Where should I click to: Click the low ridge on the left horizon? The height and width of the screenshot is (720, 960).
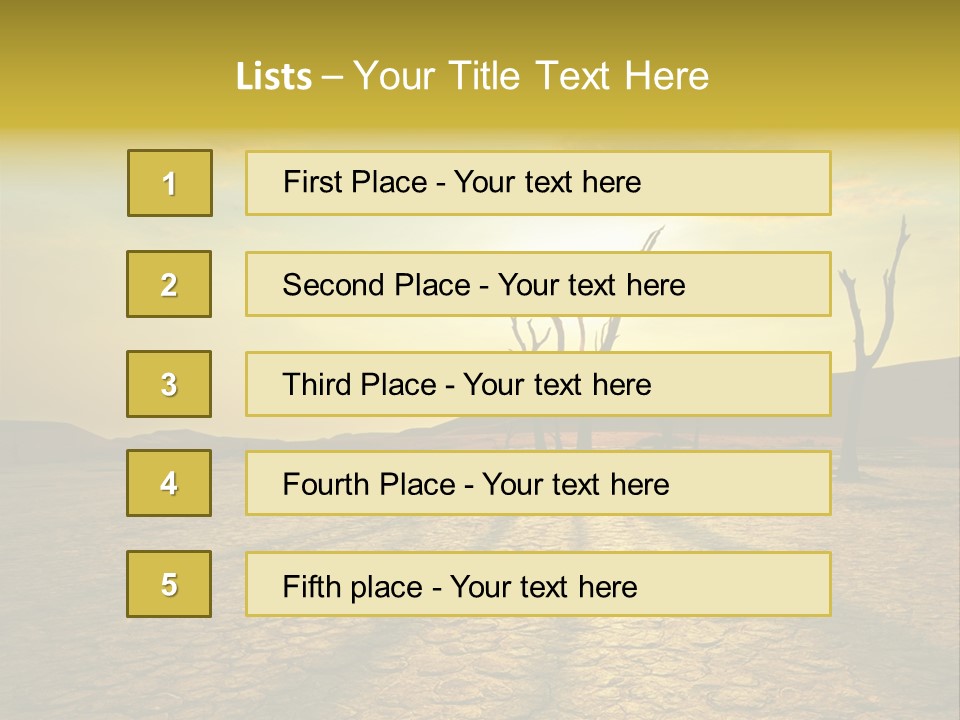(60, 432)
